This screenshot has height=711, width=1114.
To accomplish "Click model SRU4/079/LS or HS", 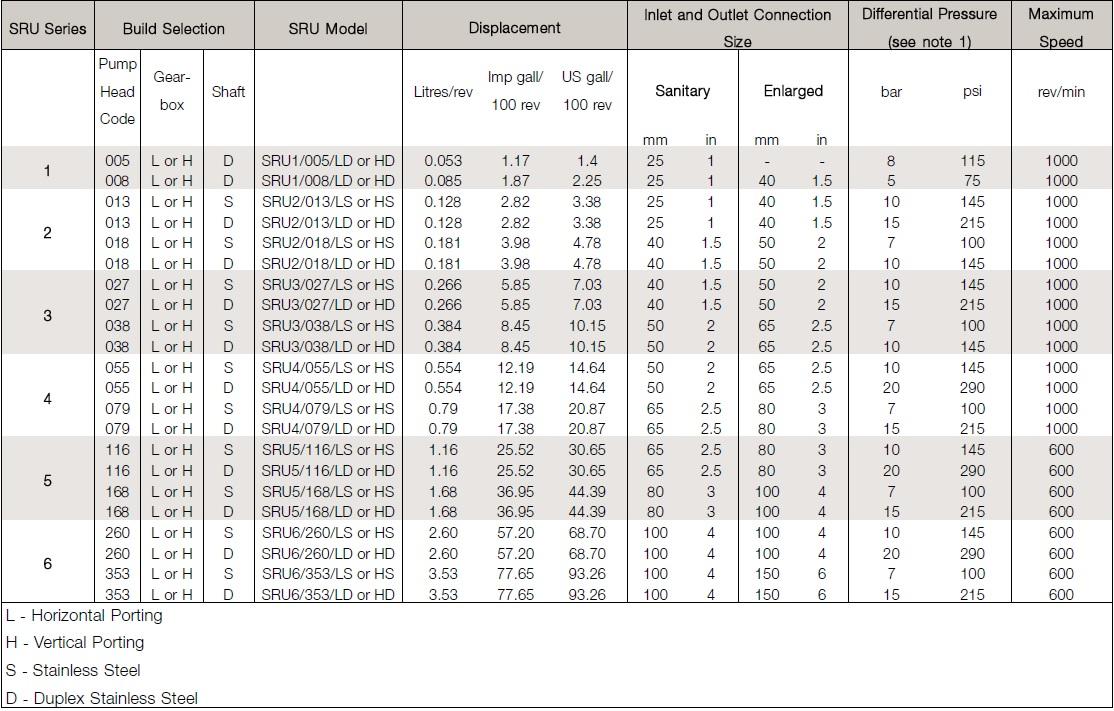I will (x=328, y=409).
